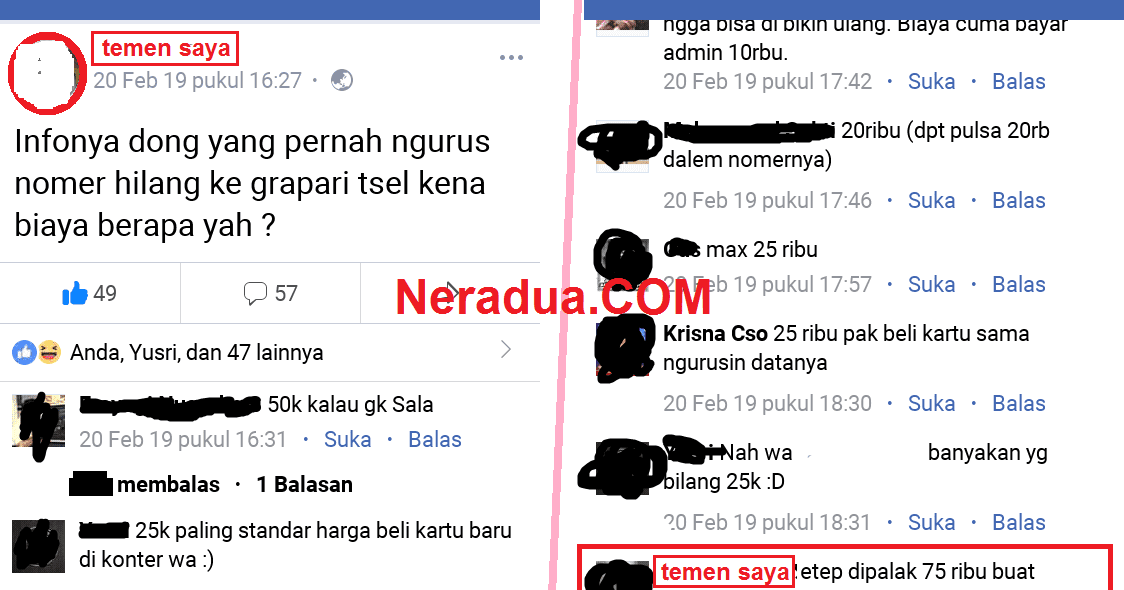Reply to the 17:46 pulsa 20rb comment
This screenshot has width=1124, height=590.
pyautogui.click(x=1019, y=201)
